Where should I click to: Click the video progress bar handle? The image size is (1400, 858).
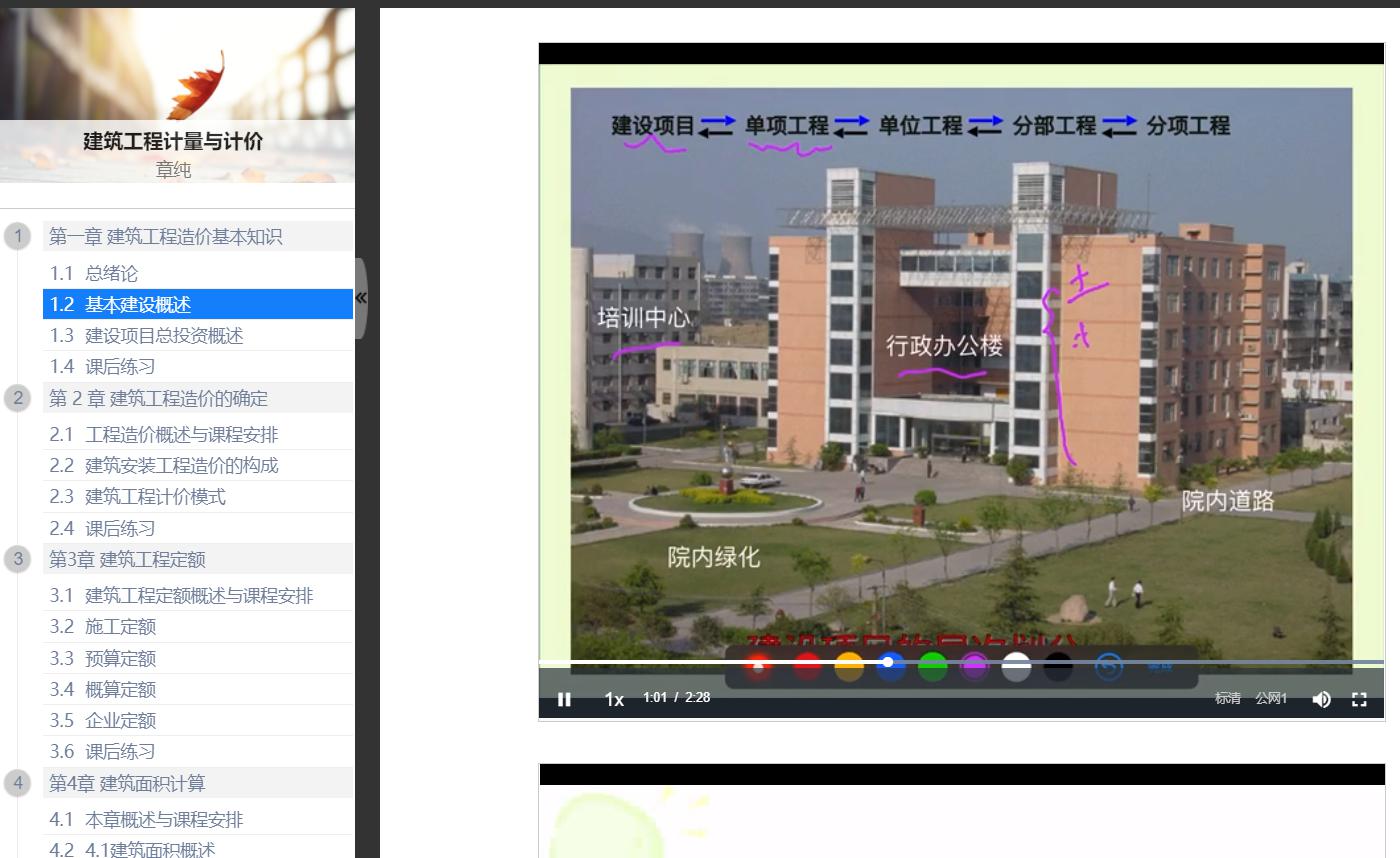pyautogui.click(x=887, y=662)
